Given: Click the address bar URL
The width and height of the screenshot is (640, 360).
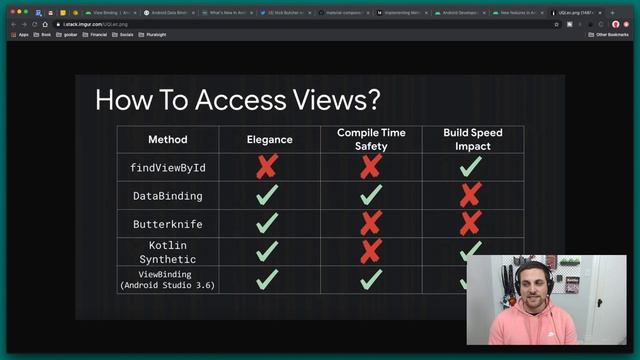Looking at the screenshot, I should [95, 24].
